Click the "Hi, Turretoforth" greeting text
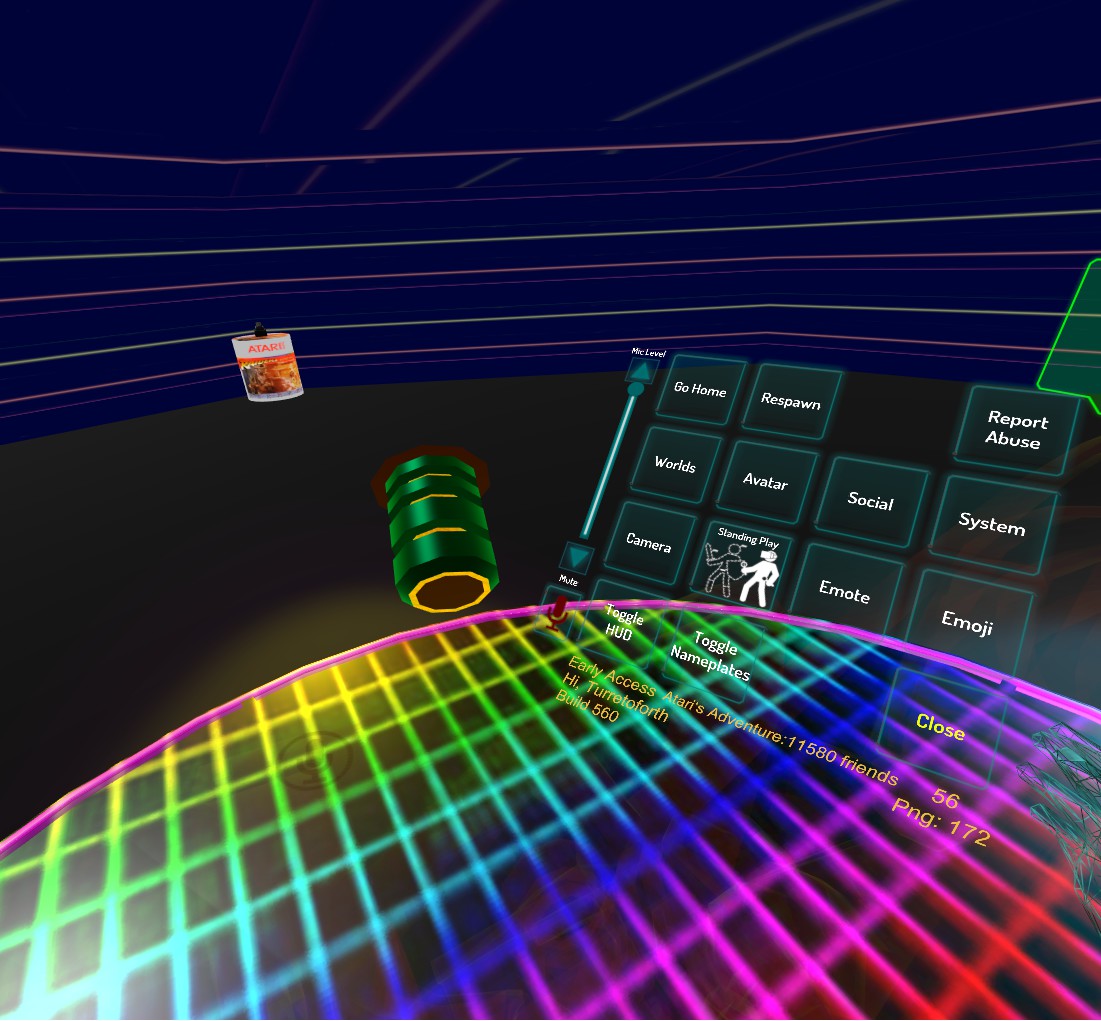1101x1021 pixels. 615,698
